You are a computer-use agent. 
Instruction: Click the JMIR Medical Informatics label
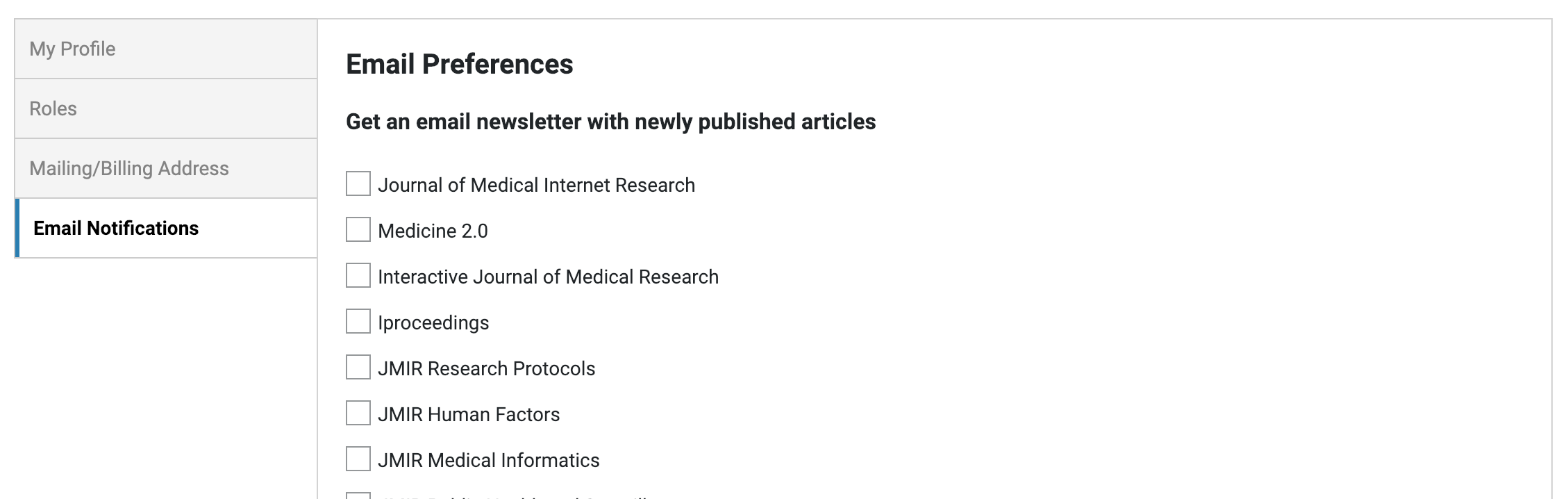coord(488,460)
